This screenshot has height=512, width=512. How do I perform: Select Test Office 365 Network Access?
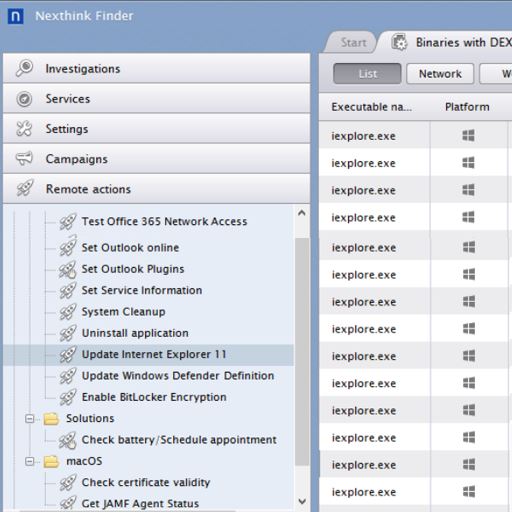tap(164, 221)
